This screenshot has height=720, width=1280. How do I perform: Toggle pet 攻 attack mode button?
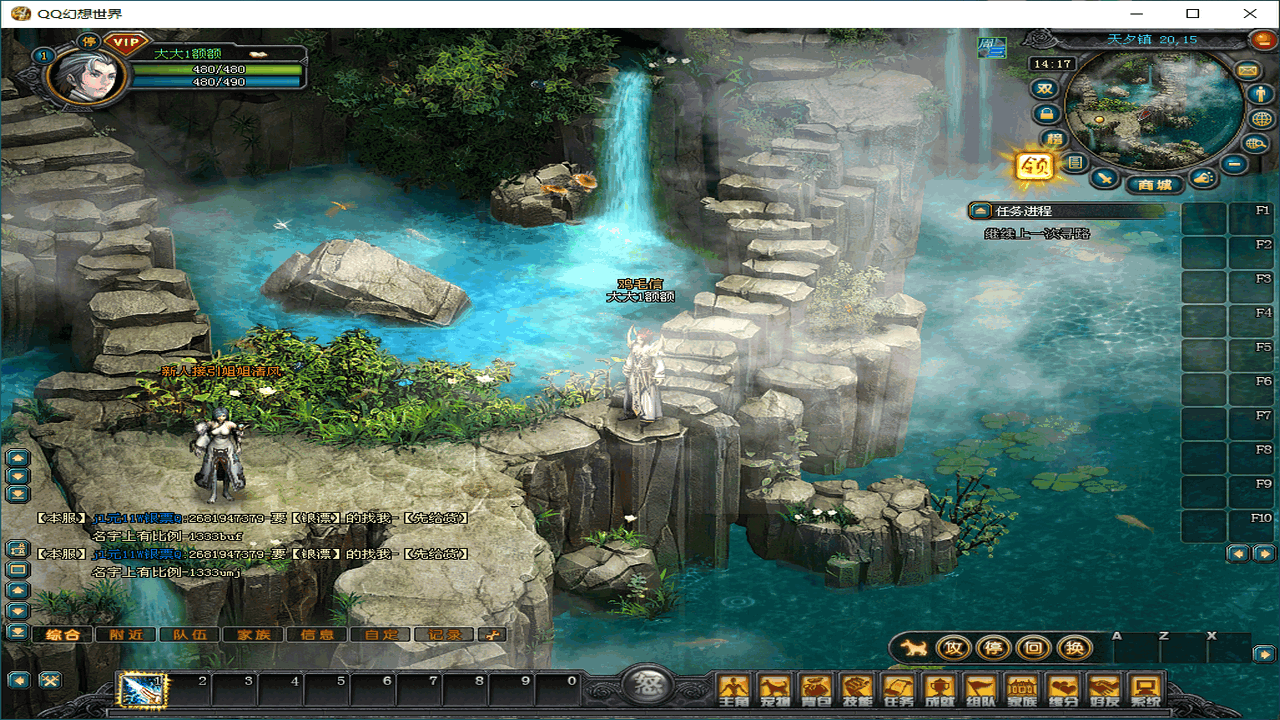tap(953, 648)
